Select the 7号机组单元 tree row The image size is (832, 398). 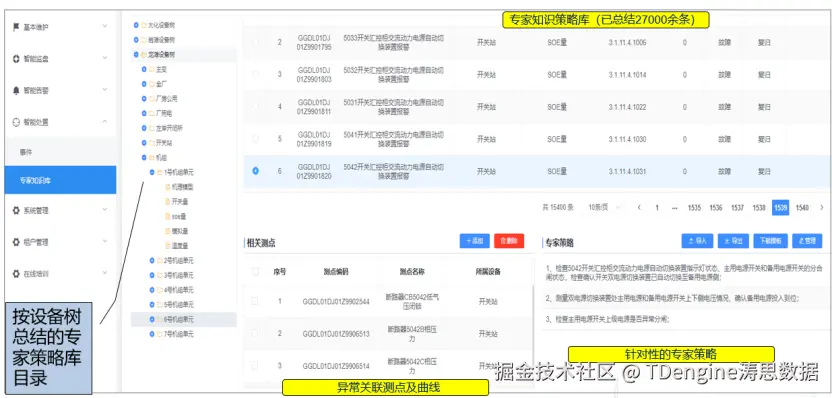point(184,334)
